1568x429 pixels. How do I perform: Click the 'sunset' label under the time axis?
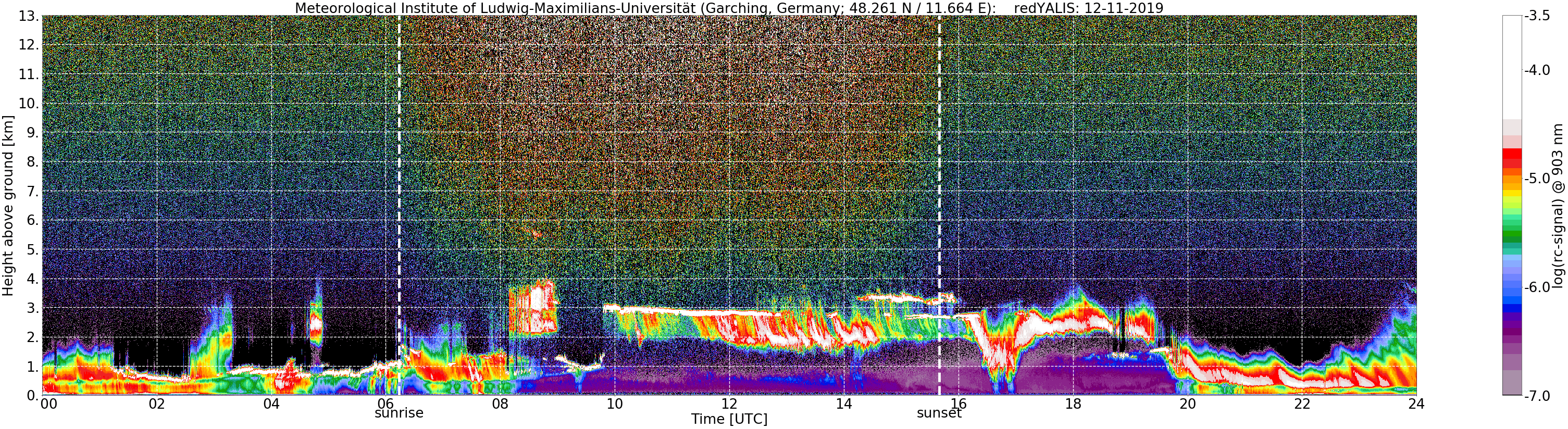coord(939,412)
